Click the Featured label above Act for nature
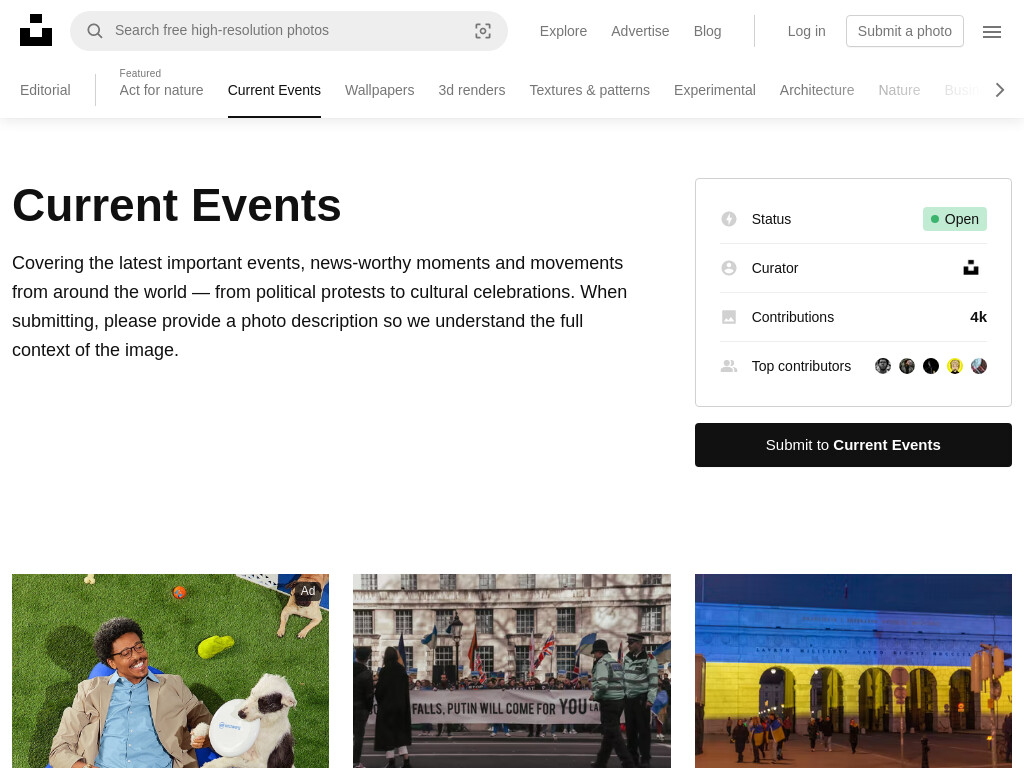This screenshot has height=768, width=1024. 140,73
